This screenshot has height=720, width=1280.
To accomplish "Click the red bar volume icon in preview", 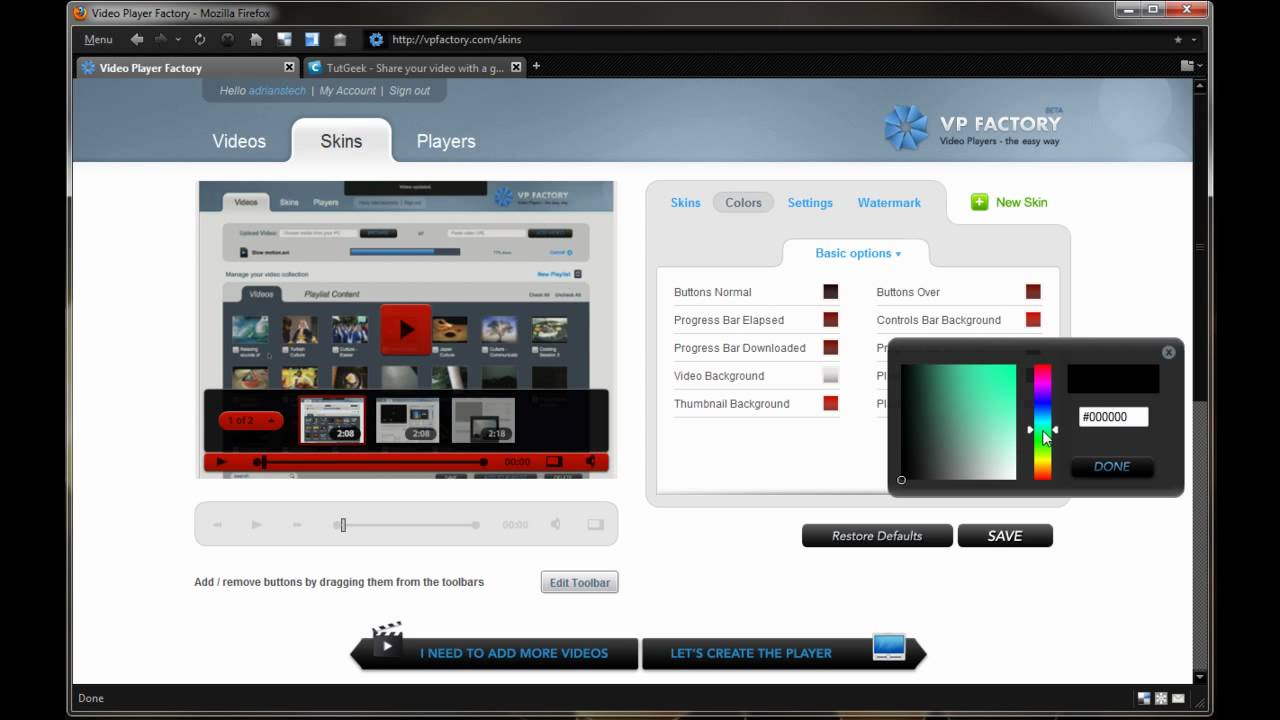I will [591, 461].
